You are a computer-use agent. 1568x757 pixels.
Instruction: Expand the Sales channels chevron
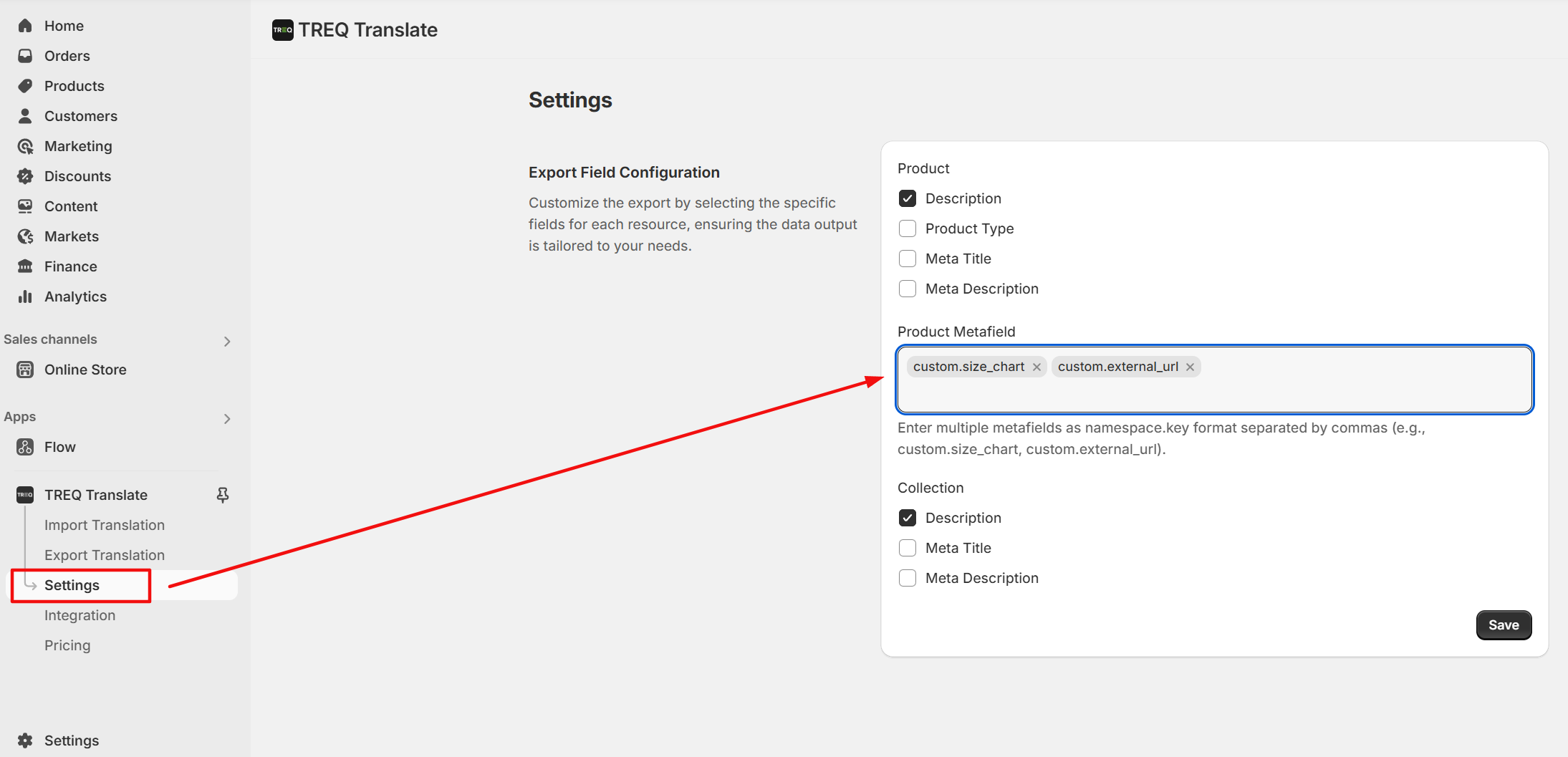(227, 342)
